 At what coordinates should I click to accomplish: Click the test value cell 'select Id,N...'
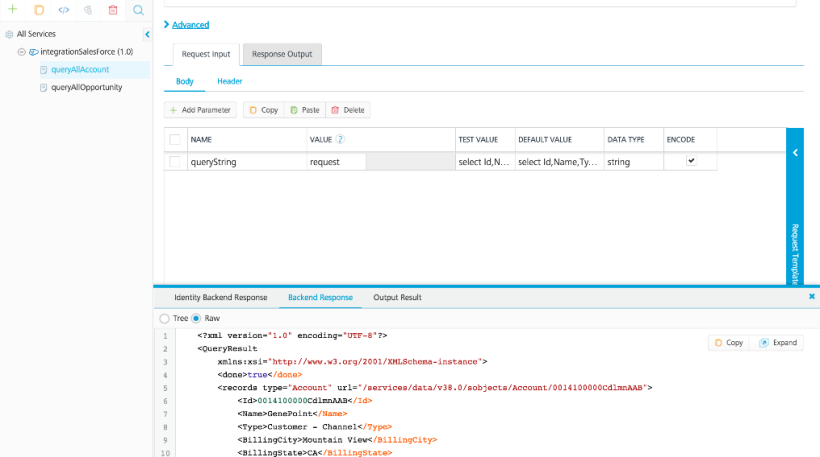tap(485, 162)
